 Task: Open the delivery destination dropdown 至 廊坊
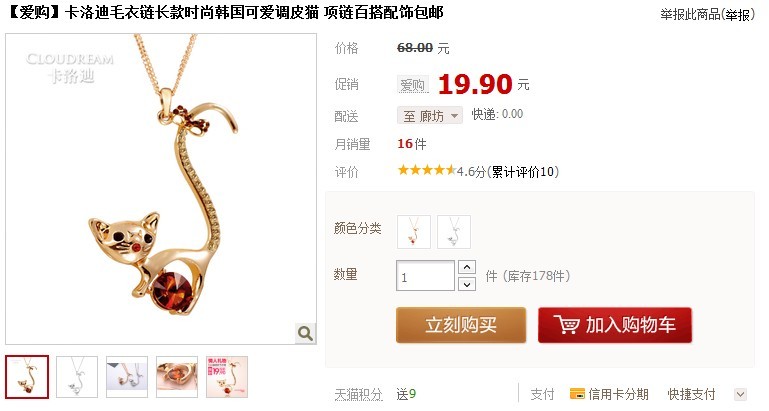click(x=430, y=116)
